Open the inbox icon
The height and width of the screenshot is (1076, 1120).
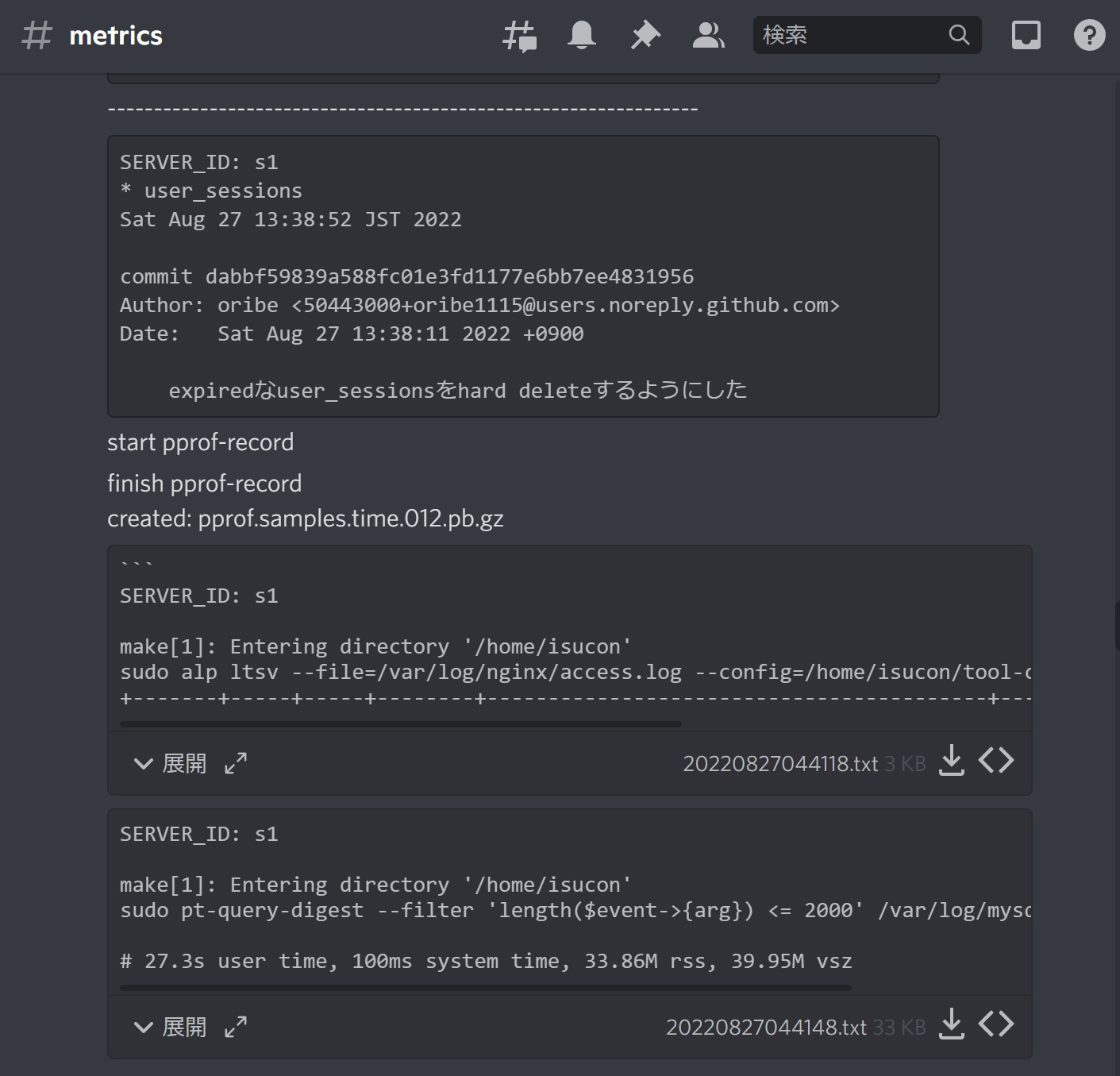coord(1026,35)
